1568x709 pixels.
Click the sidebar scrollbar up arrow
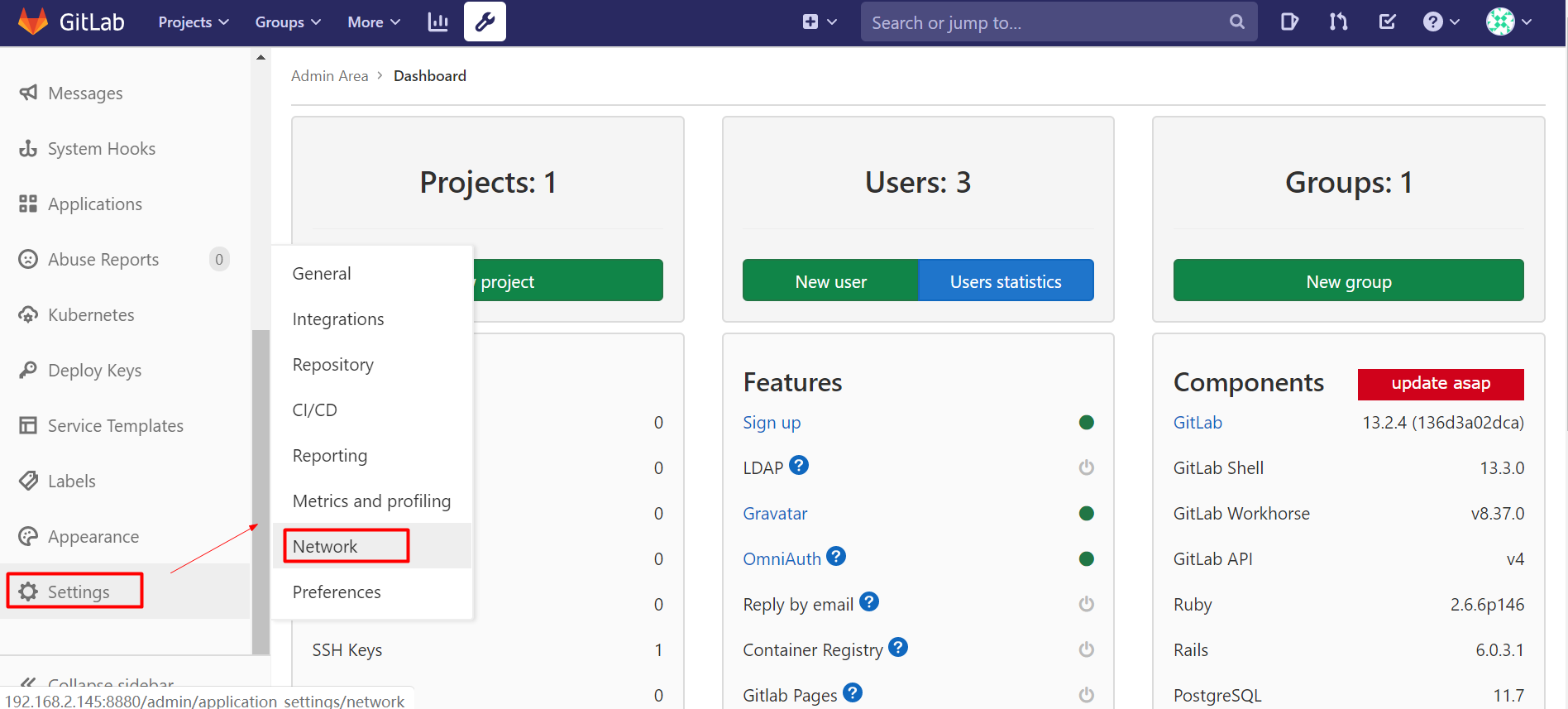[x=261, y=57]
